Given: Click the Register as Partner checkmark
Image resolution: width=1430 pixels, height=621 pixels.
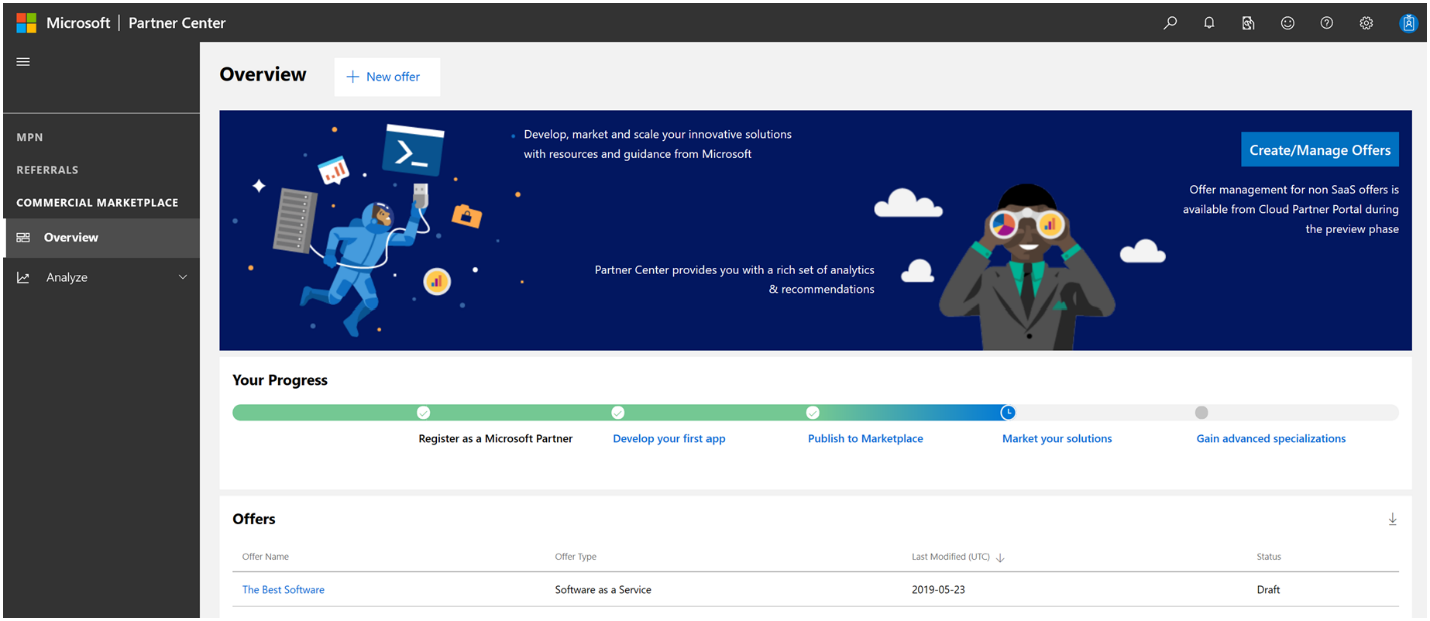Looking at the screenshot, I should click(x=423, y=413).
